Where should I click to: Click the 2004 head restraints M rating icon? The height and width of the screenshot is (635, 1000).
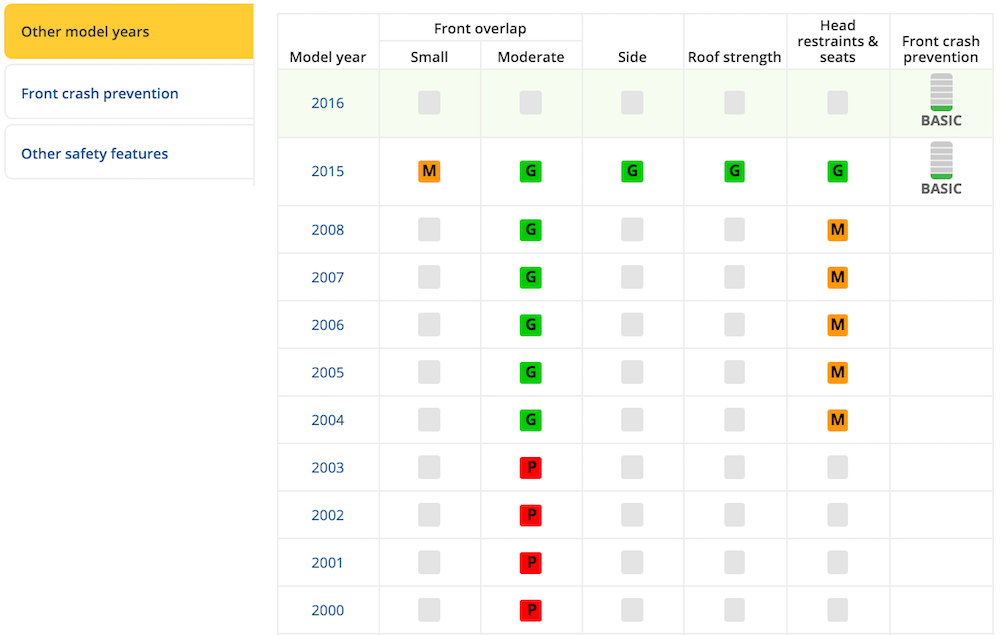click(837, 420)
